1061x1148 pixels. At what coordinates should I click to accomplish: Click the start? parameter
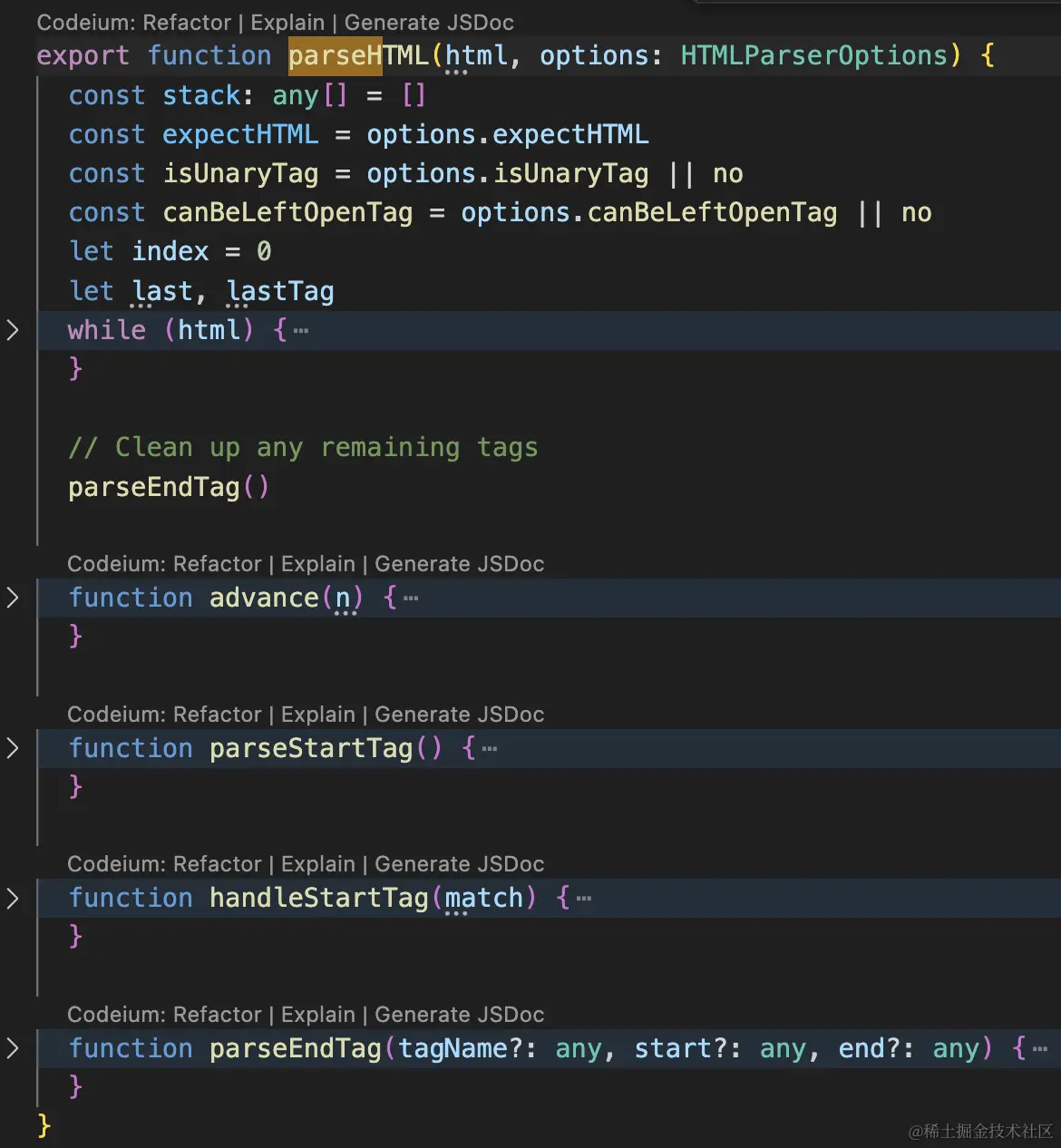pos(681,1048)
